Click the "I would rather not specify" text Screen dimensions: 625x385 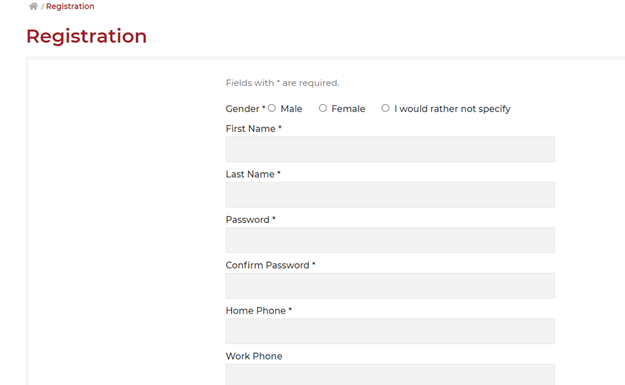pyautogui.click(x=452, y=109)
